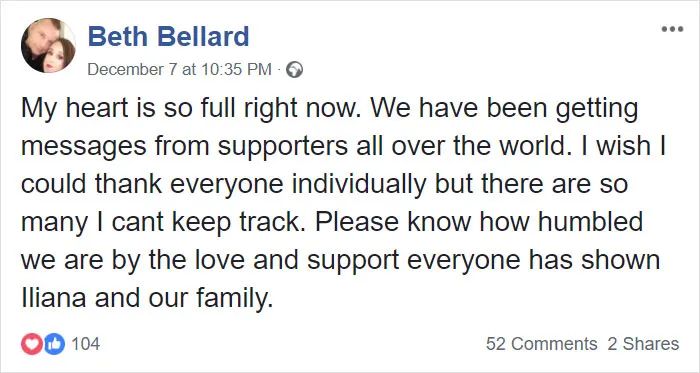The width and height of the screenshot is (700, 373).
Task: Open Beth Bellard's circular profile picture
Action: coord(48,46)
